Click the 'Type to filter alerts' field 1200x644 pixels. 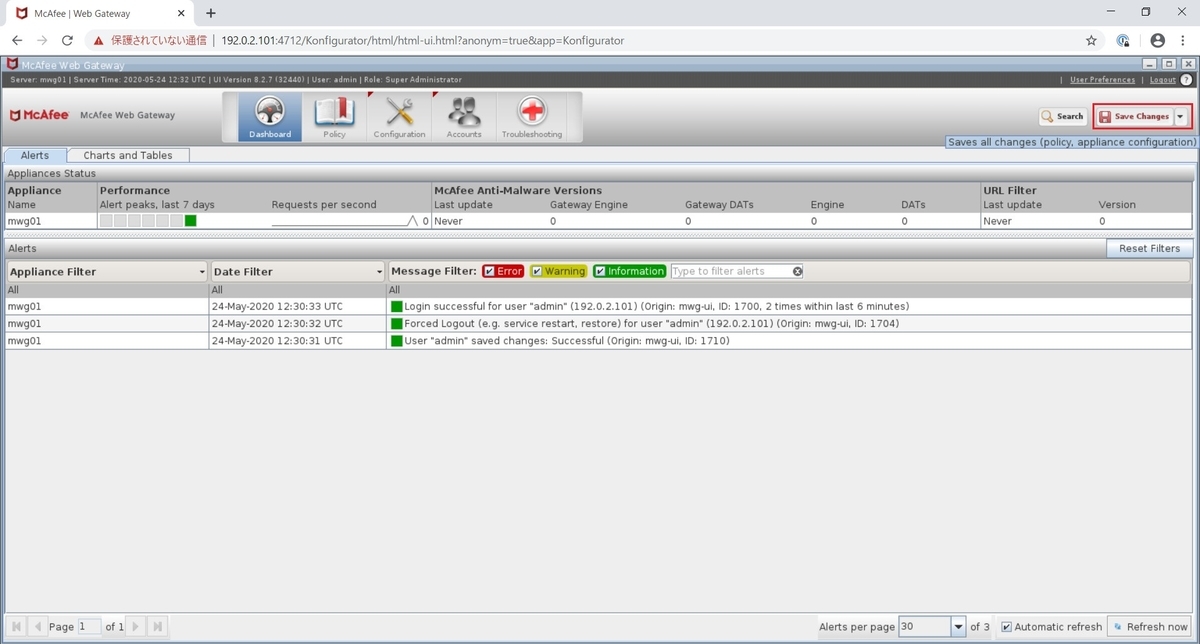click(730, 271)
